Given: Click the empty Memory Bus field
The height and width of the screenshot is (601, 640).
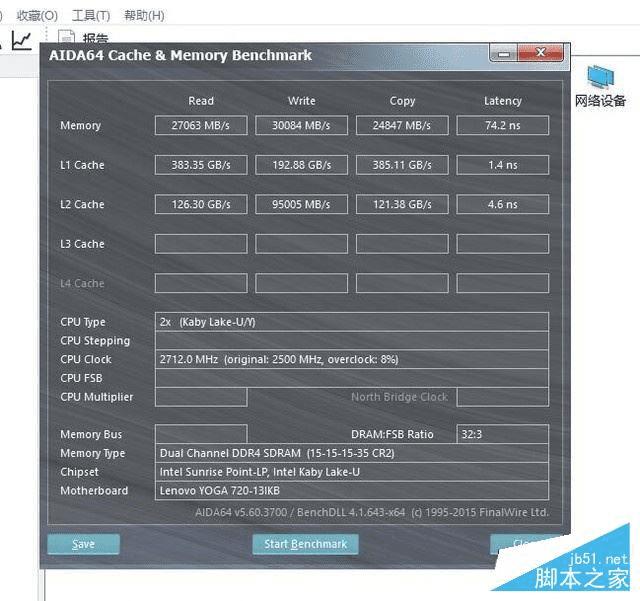Looking at the screenshot, I should (x=201, y=434).
